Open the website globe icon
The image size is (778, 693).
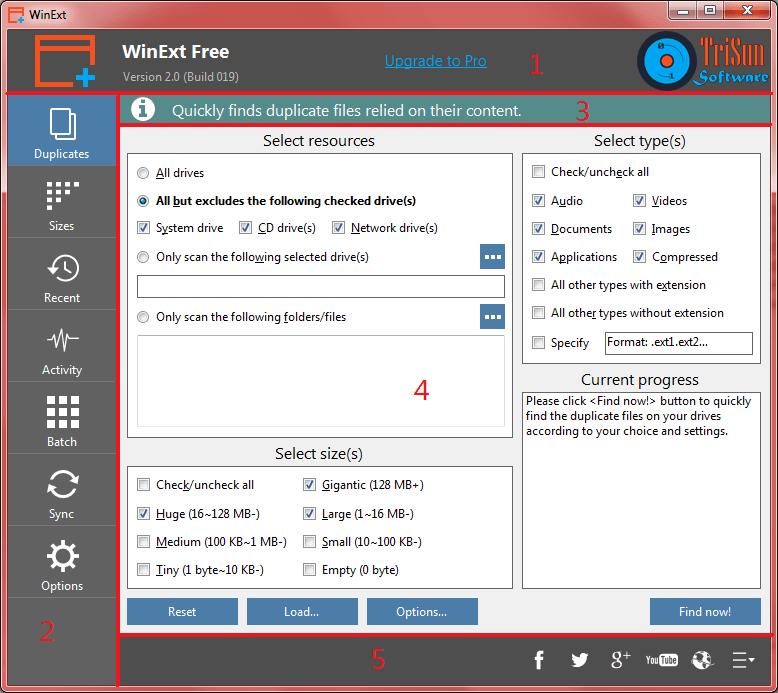(702, 660)
